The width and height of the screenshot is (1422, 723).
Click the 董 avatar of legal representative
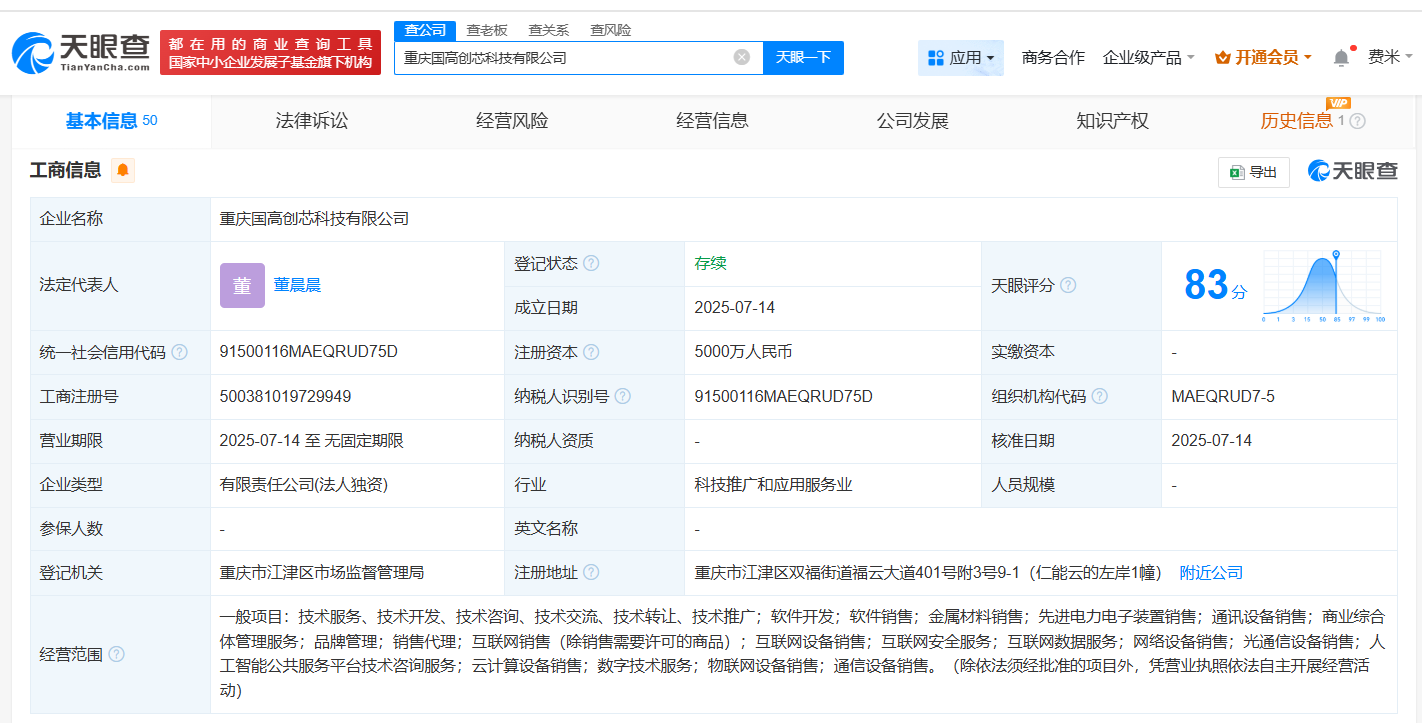click(x=242, y=285)
